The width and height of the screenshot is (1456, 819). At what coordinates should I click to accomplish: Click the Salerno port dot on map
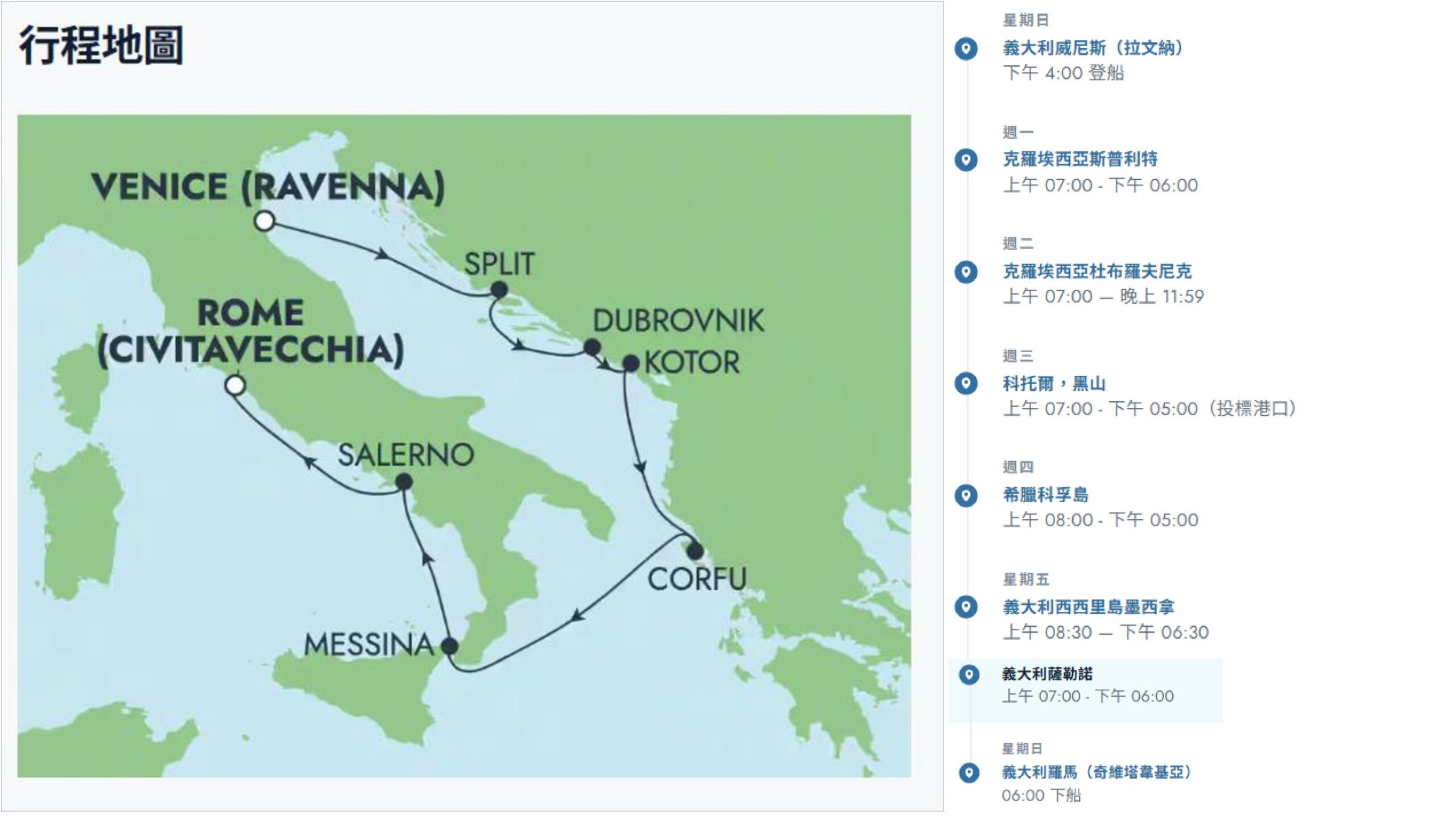point(404,482)
